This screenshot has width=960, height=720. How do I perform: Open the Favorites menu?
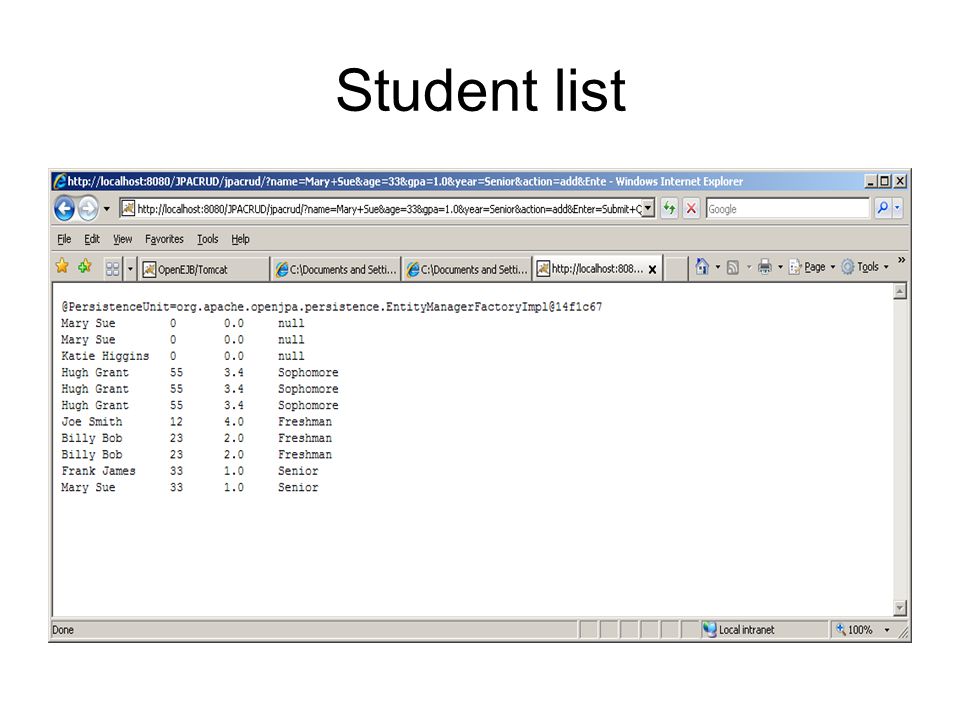click(x=164, y=239)
